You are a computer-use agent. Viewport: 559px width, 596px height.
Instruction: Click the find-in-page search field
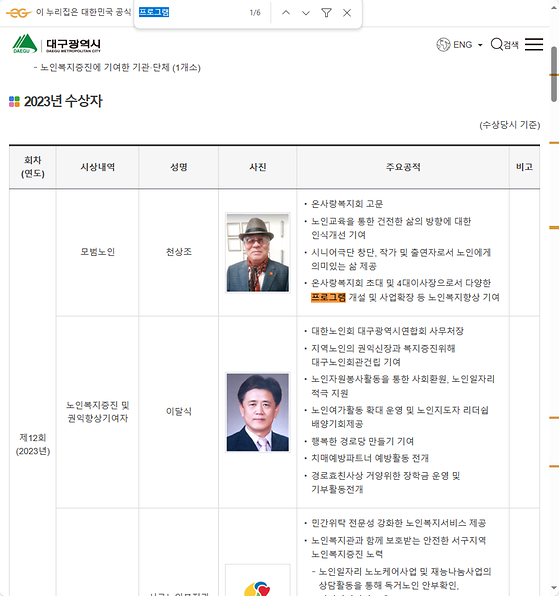tap(190, 13)
